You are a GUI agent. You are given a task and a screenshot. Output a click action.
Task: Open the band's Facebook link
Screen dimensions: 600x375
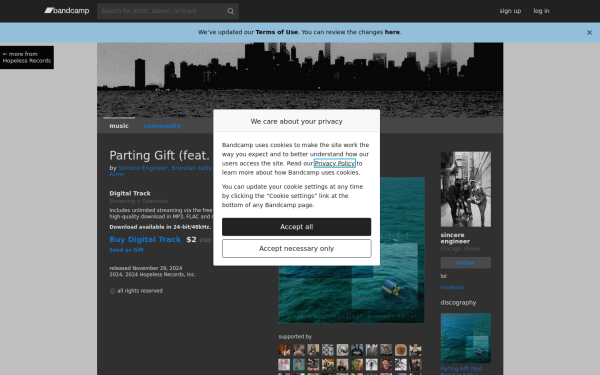click(x=452, y=287)
